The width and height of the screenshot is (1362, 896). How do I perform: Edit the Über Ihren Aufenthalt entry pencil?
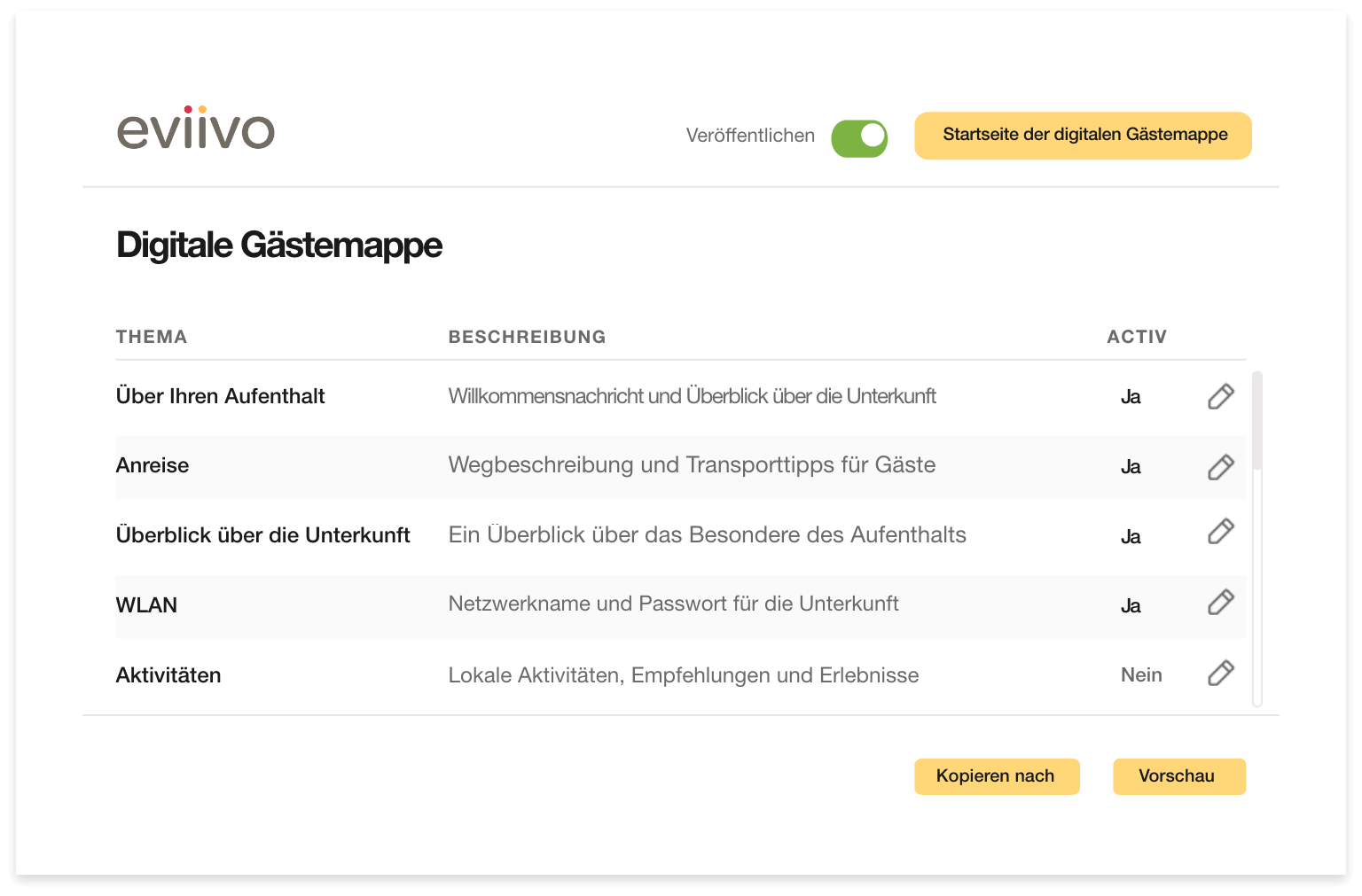click(1221, 396)
